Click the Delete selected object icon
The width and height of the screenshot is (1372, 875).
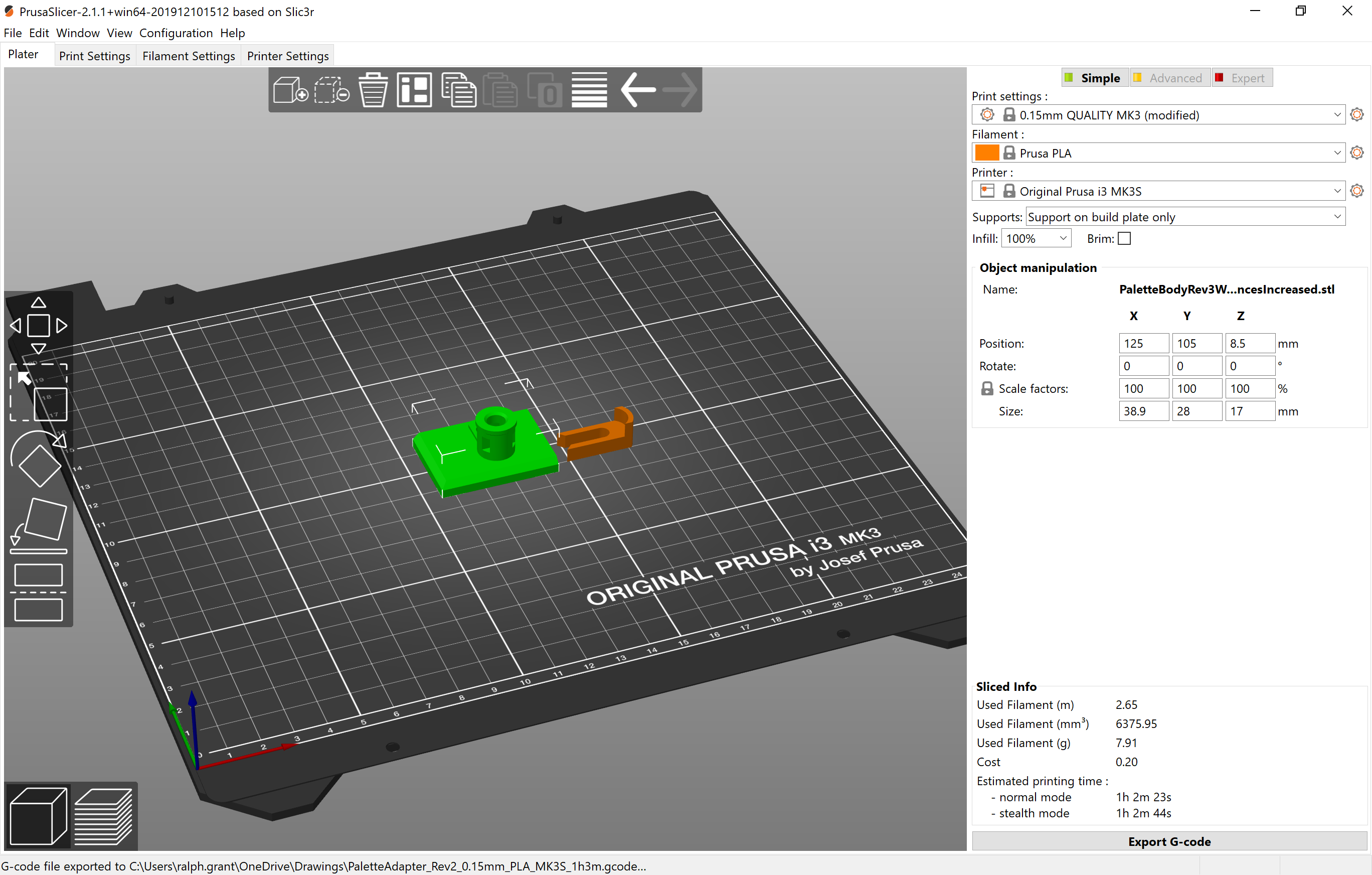coord(332,89)
